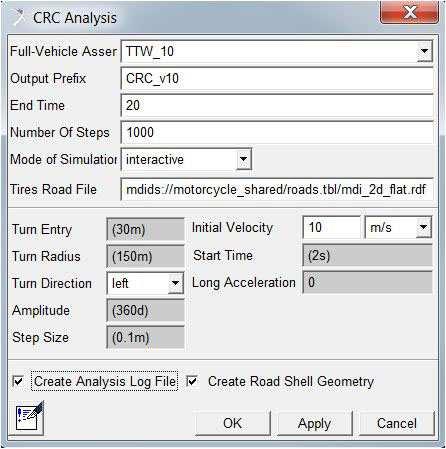The image size is (446, 449).
Task: Click into the Output Prefix field
Action: point(277,79)
